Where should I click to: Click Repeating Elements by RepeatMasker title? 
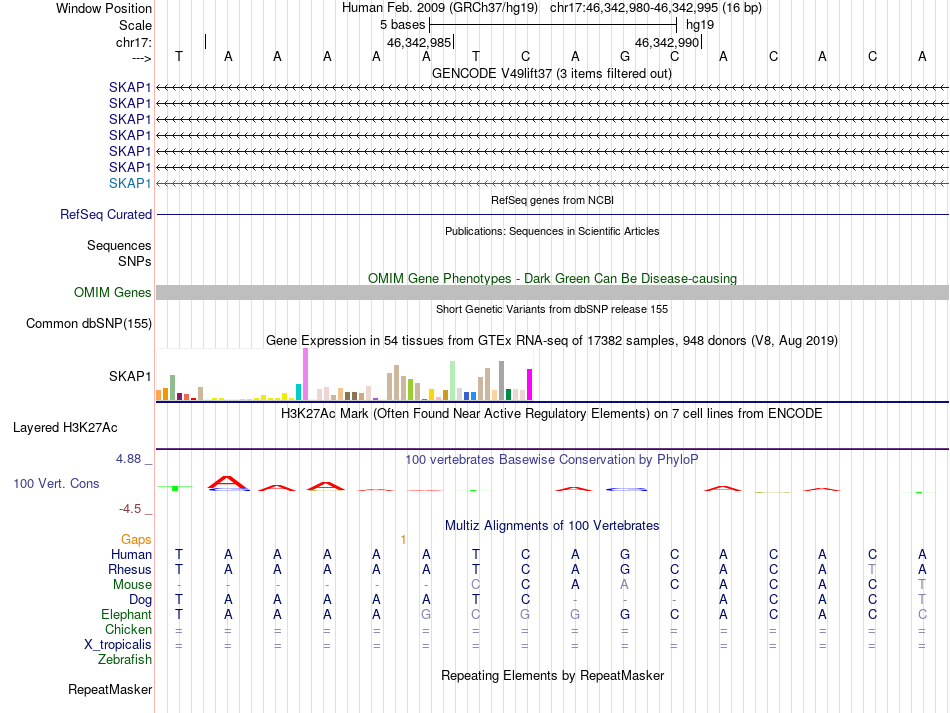point(552,675)
